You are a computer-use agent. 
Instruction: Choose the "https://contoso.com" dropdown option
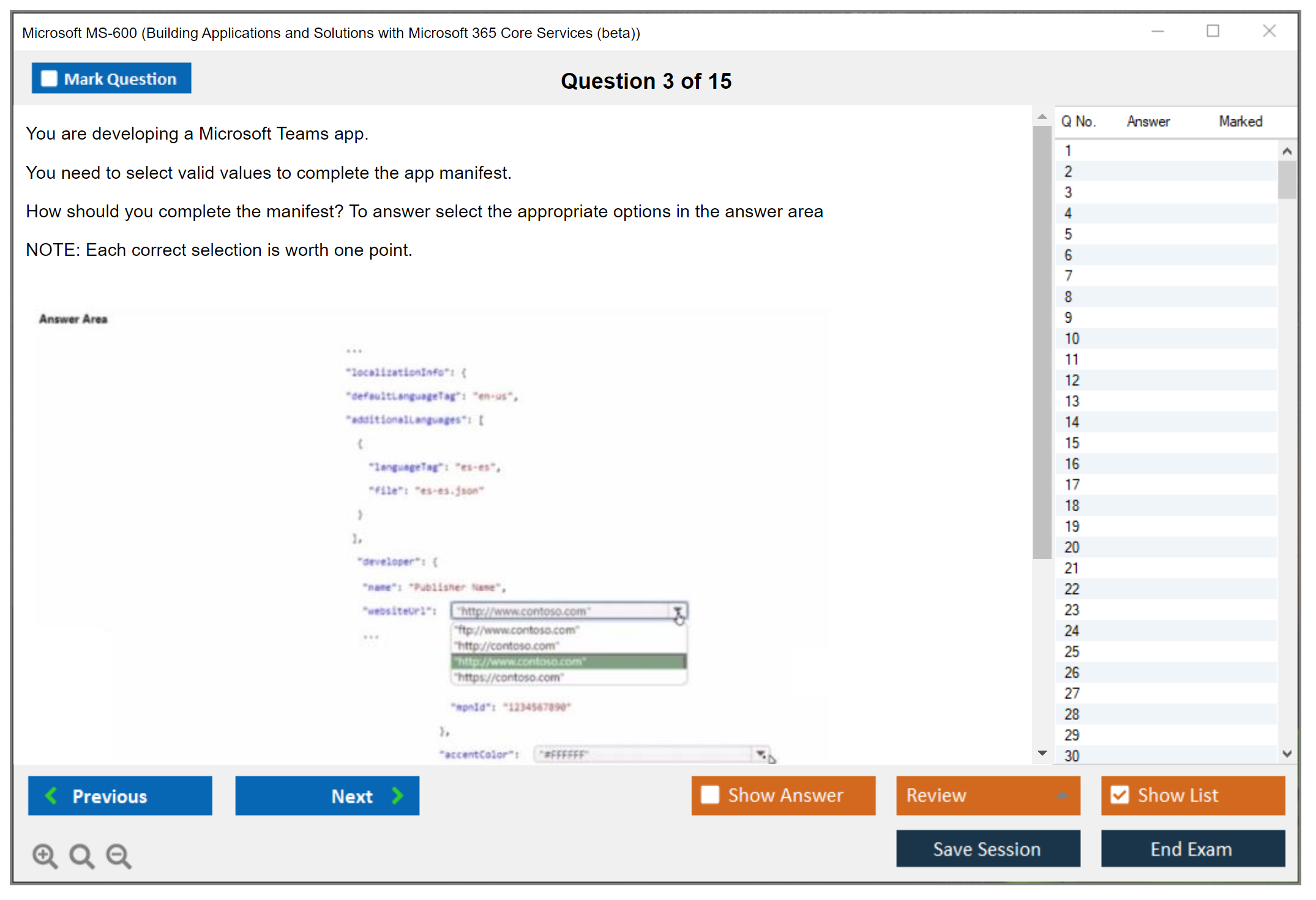509,677
